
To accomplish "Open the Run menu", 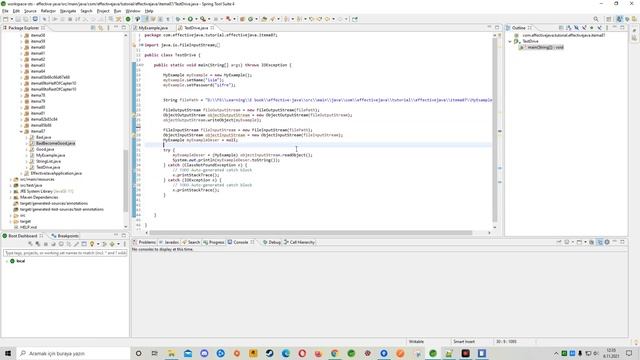I will [x=118, y=11].
